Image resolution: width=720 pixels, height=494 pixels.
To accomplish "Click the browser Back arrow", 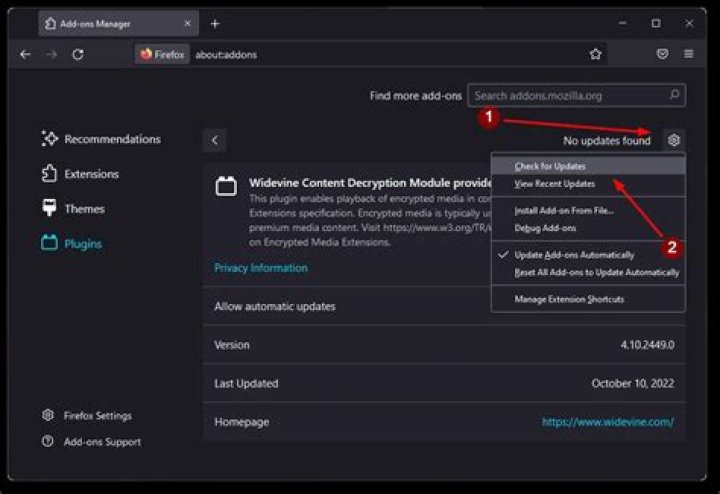I will click(x=25, y=55).
